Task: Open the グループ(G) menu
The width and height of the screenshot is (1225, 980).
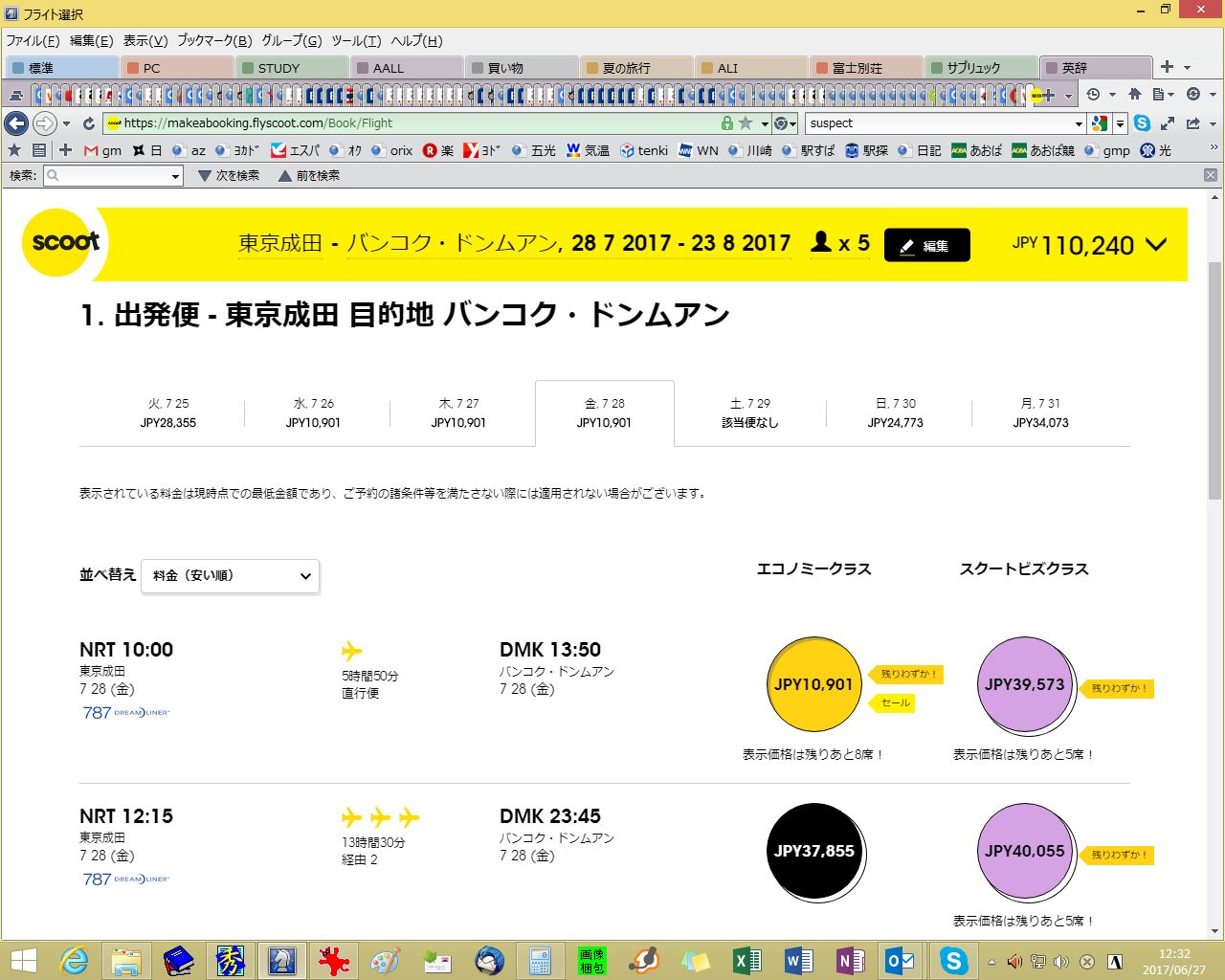Action: point(292,40)
